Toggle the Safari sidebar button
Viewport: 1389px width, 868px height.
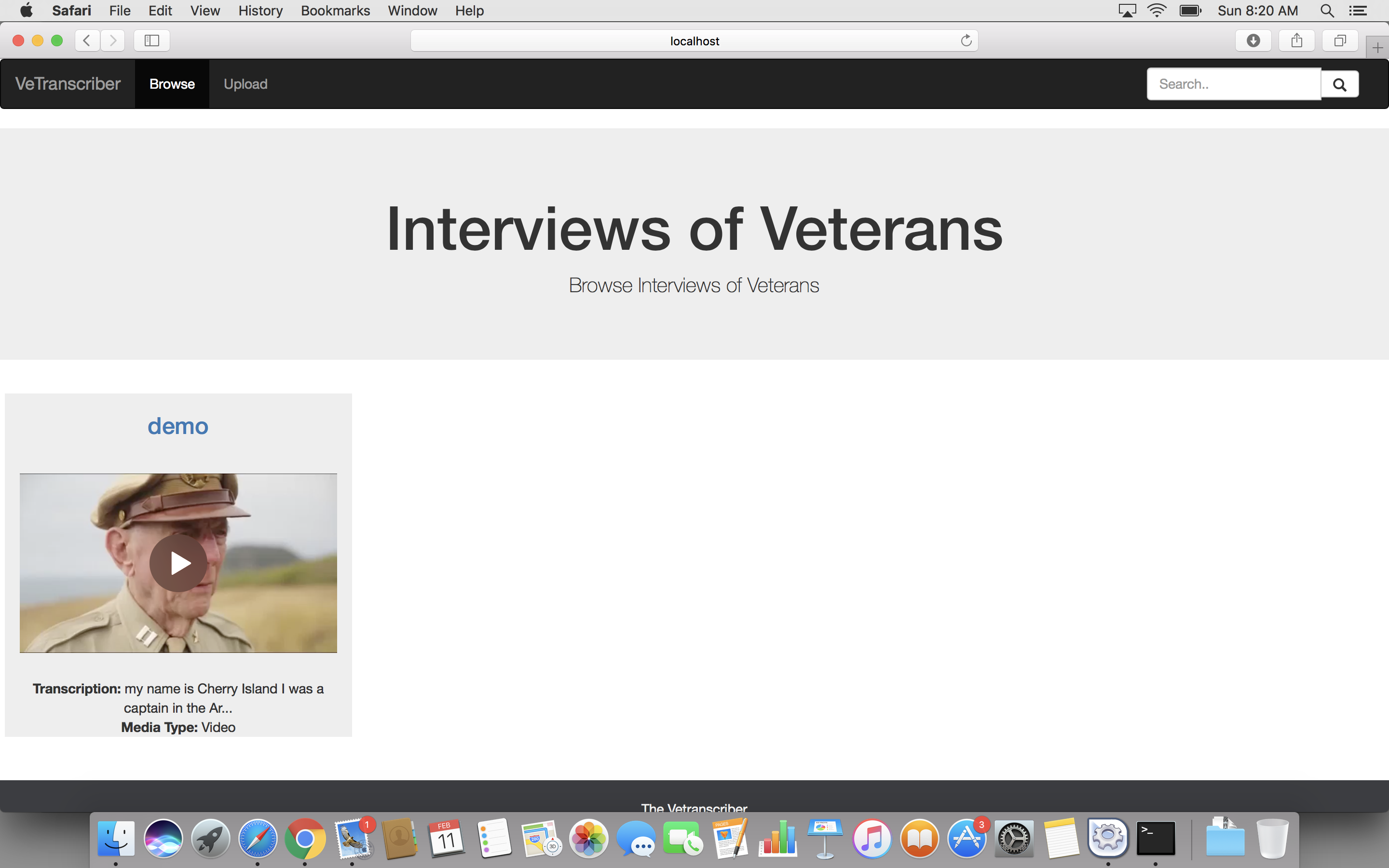click(151, 41)
